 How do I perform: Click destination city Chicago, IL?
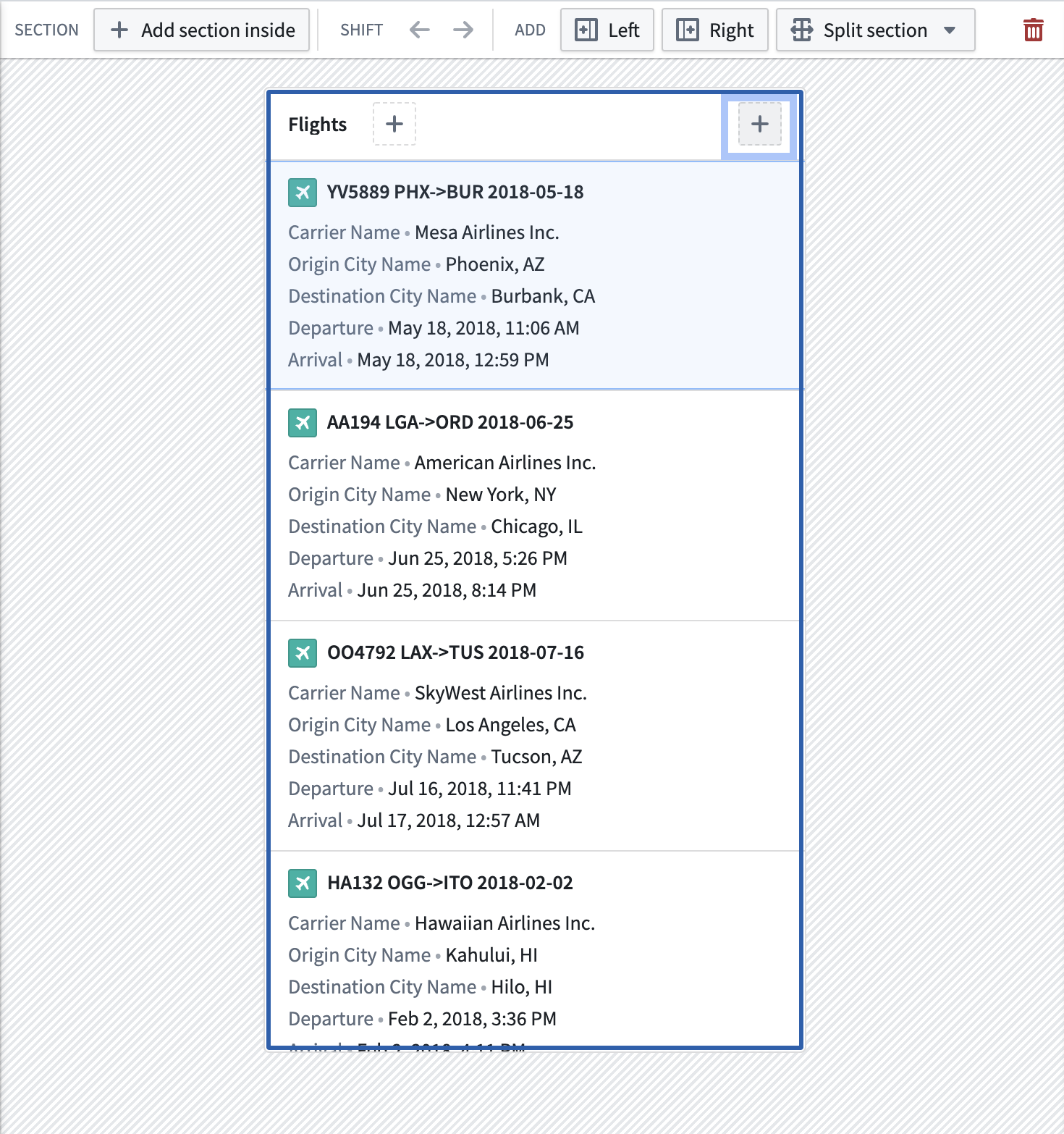click(537, 526)
